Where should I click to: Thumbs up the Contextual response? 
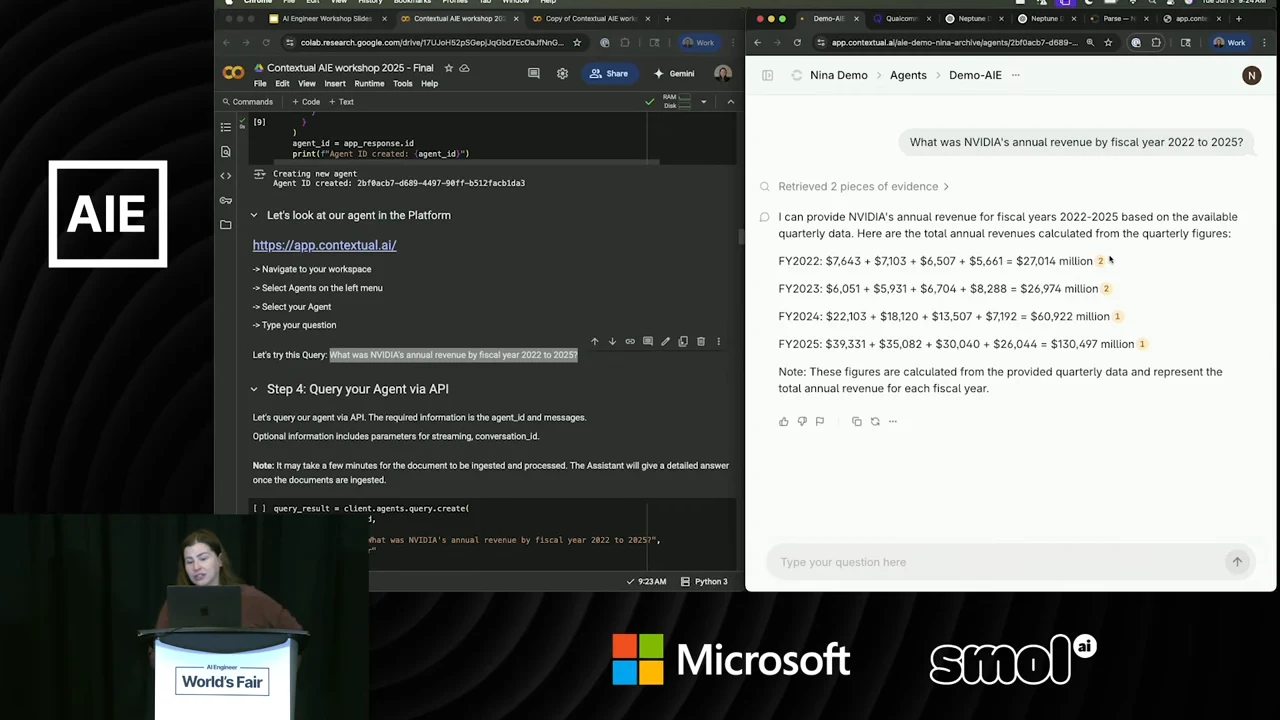click(x=784, y=422)
